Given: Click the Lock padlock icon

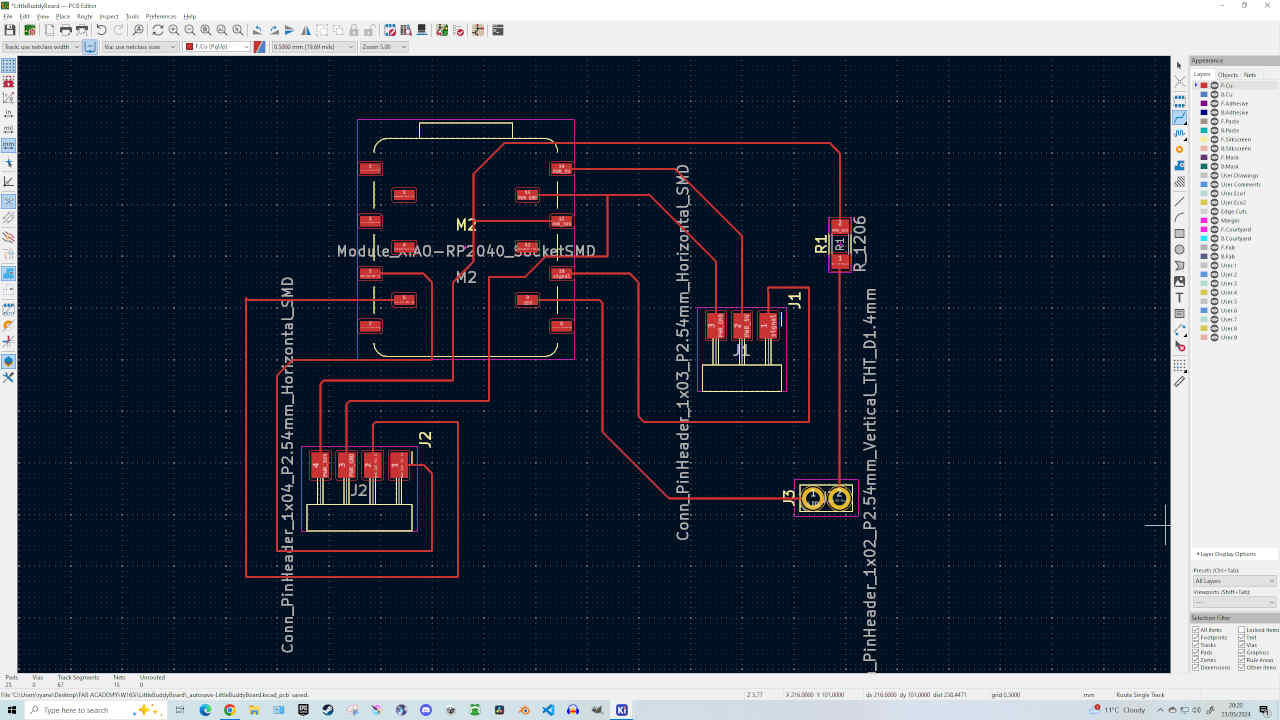Looking at the screenshot, I should point(354,30).
